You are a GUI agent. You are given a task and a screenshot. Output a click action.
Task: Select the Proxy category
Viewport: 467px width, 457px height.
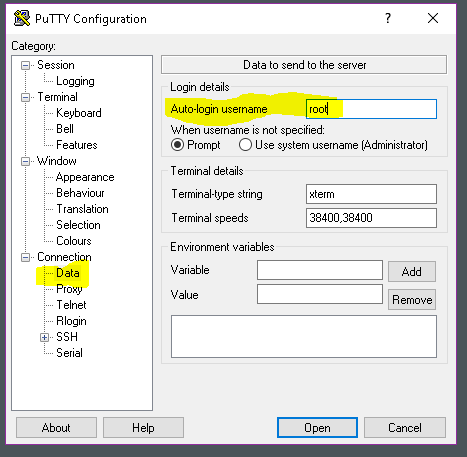[x=69, y=289]
